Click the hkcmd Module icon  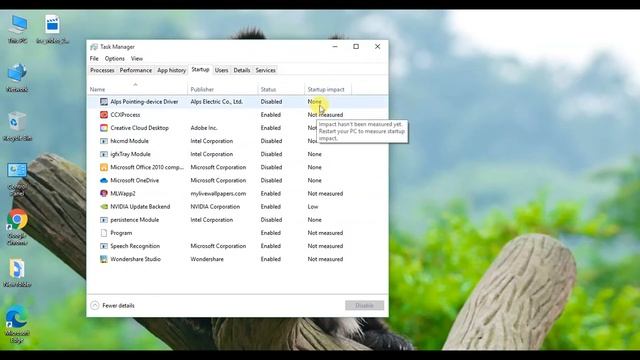coord(104,141)
